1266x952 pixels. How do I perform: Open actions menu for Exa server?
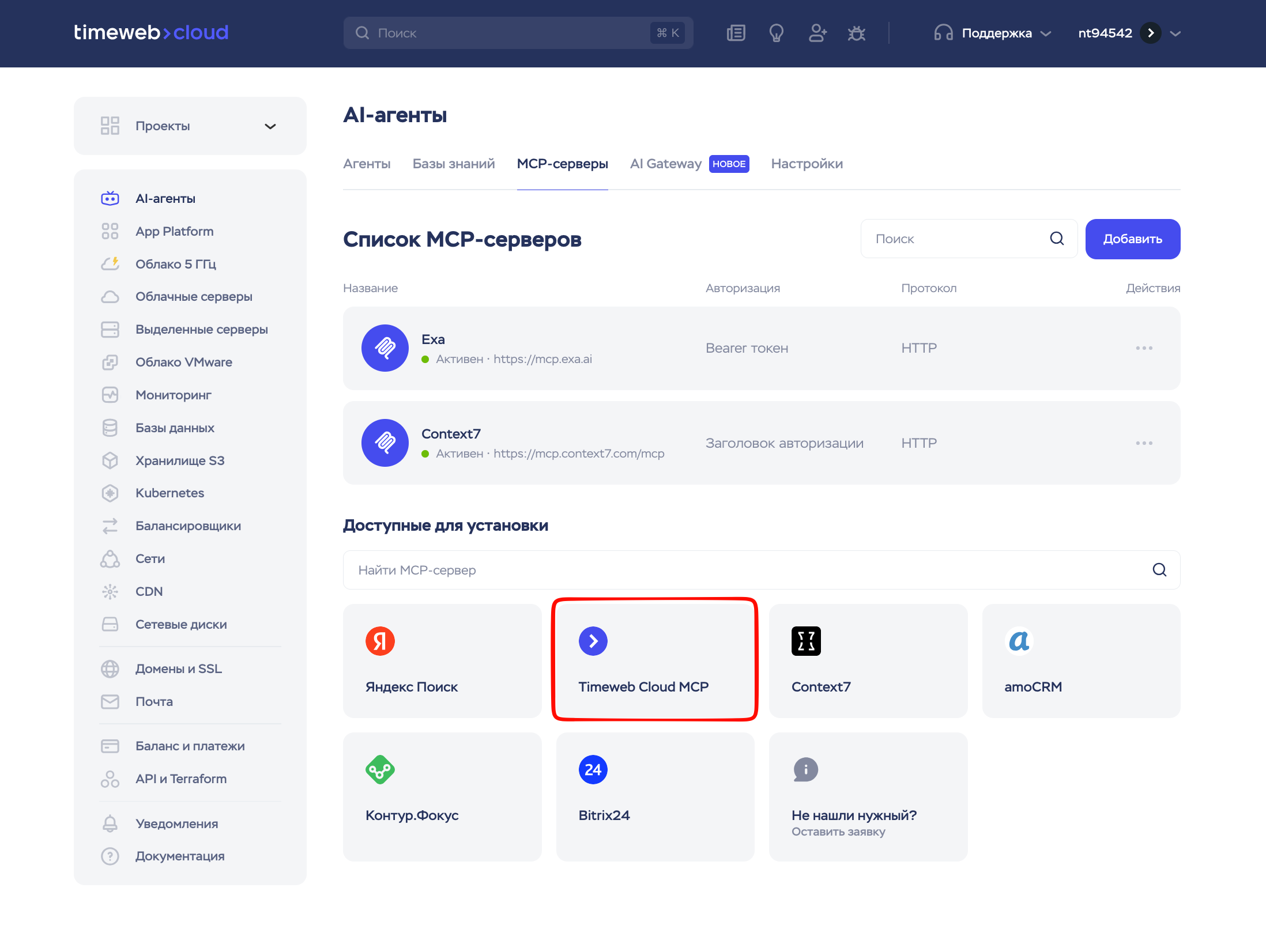tap(1144, 348)
